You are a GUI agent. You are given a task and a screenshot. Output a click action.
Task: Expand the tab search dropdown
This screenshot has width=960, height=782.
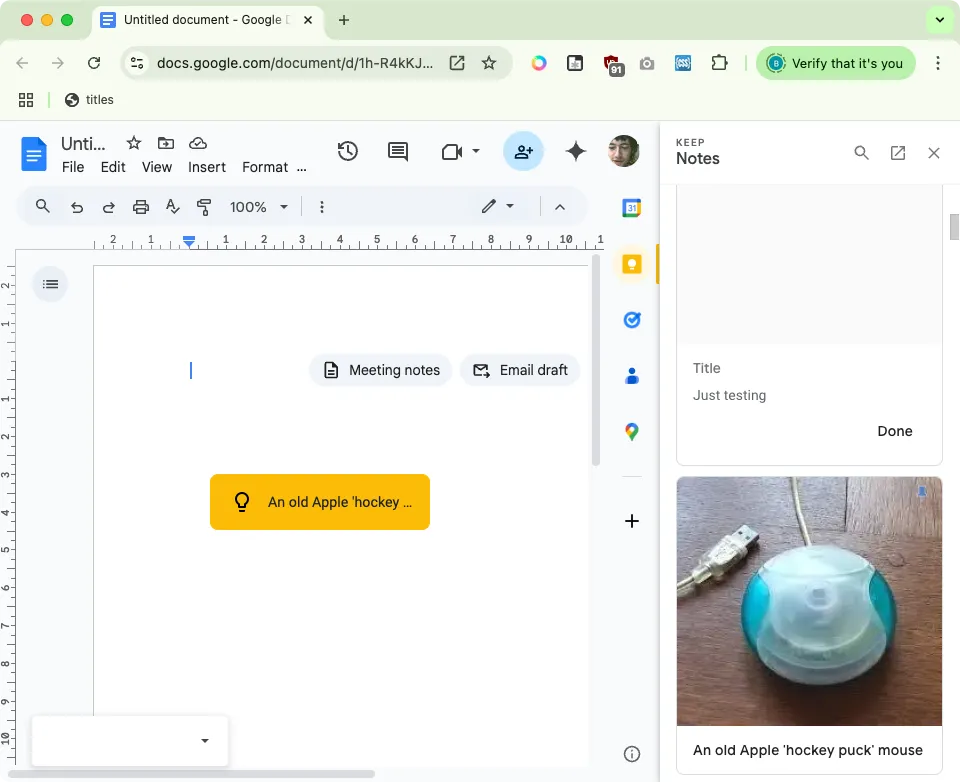tap(940, 20)
